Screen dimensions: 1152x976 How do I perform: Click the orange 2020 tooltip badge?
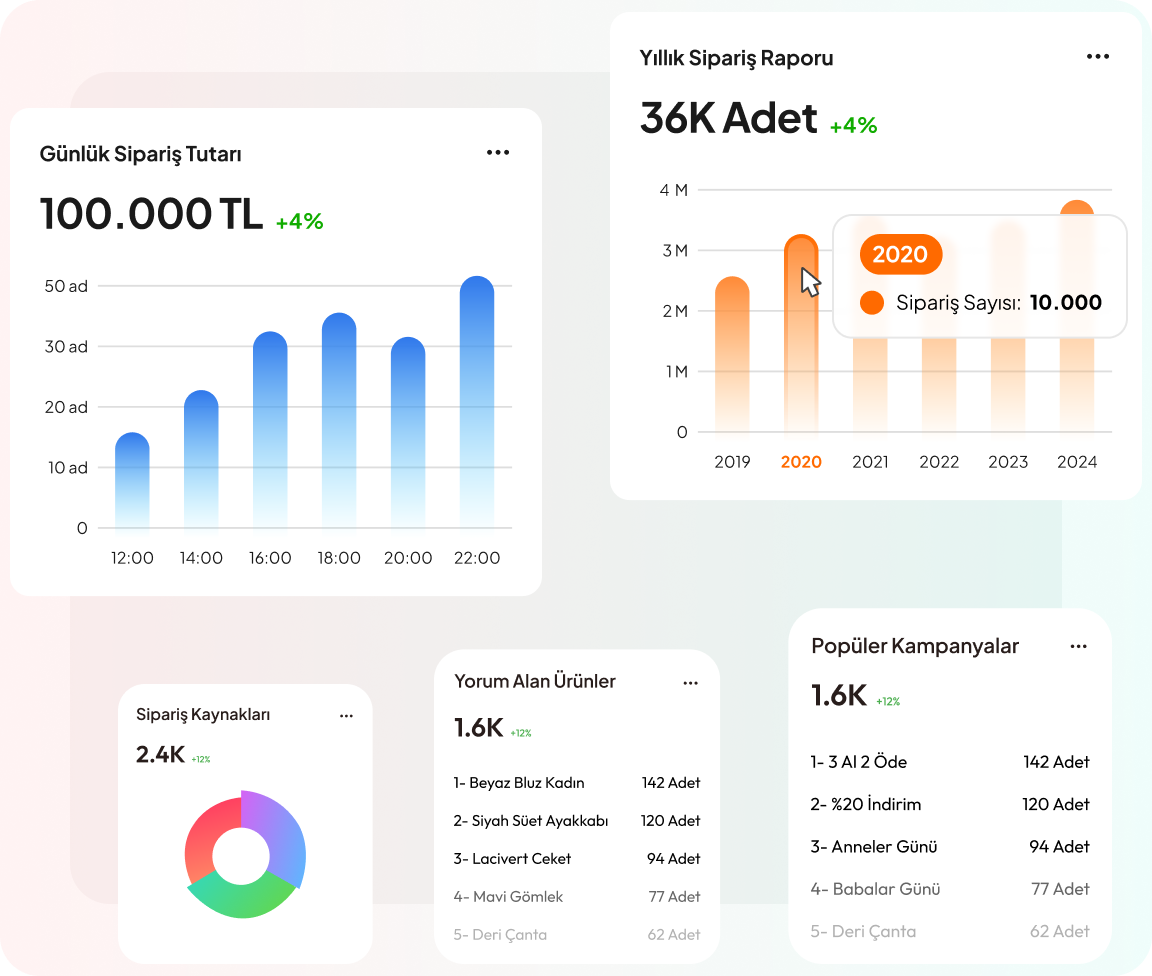click(900, 254)
